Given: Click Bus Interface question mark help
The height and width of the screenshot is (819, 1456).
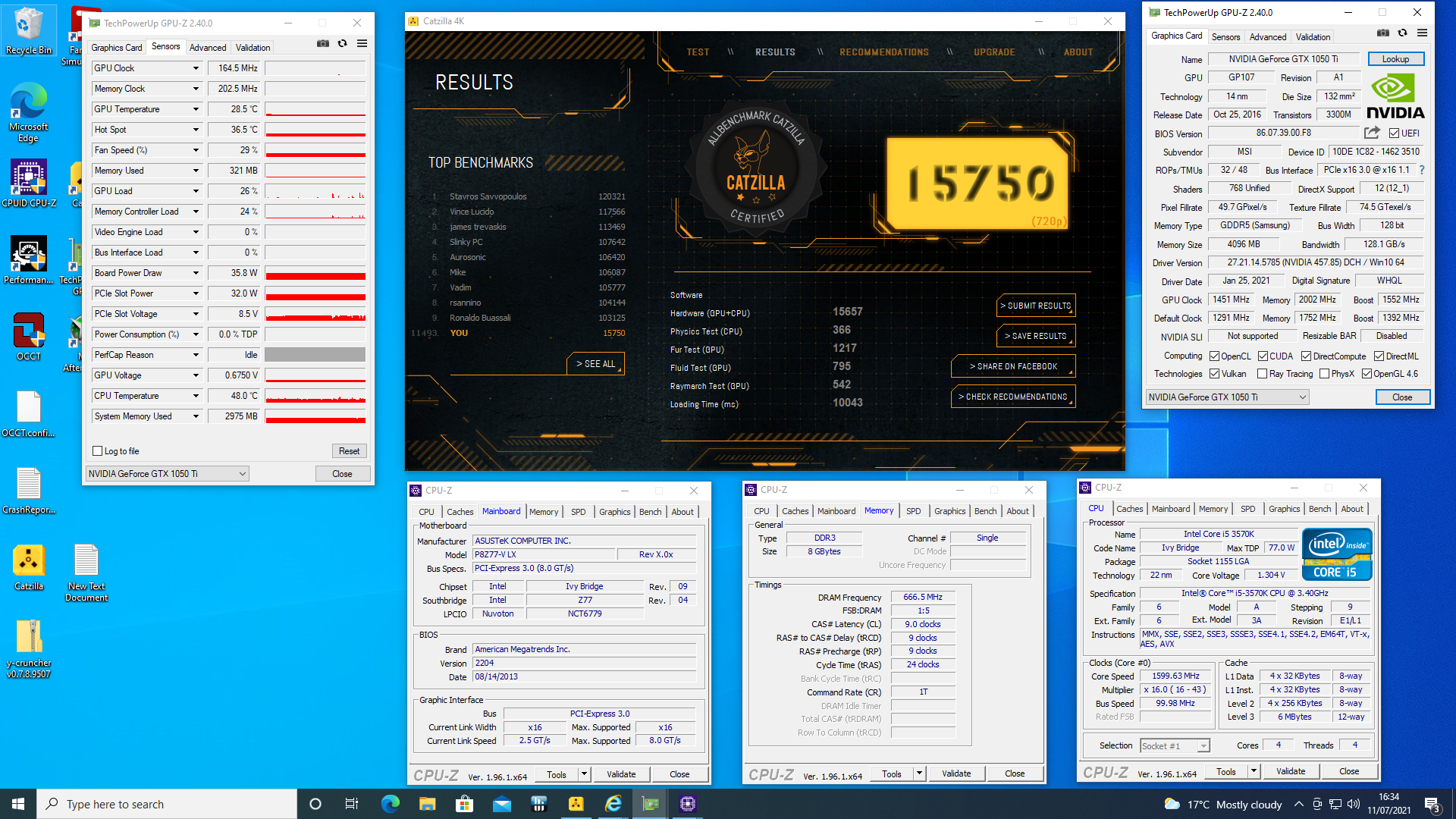Looking at the screenshot, I should coord(1422,170).
